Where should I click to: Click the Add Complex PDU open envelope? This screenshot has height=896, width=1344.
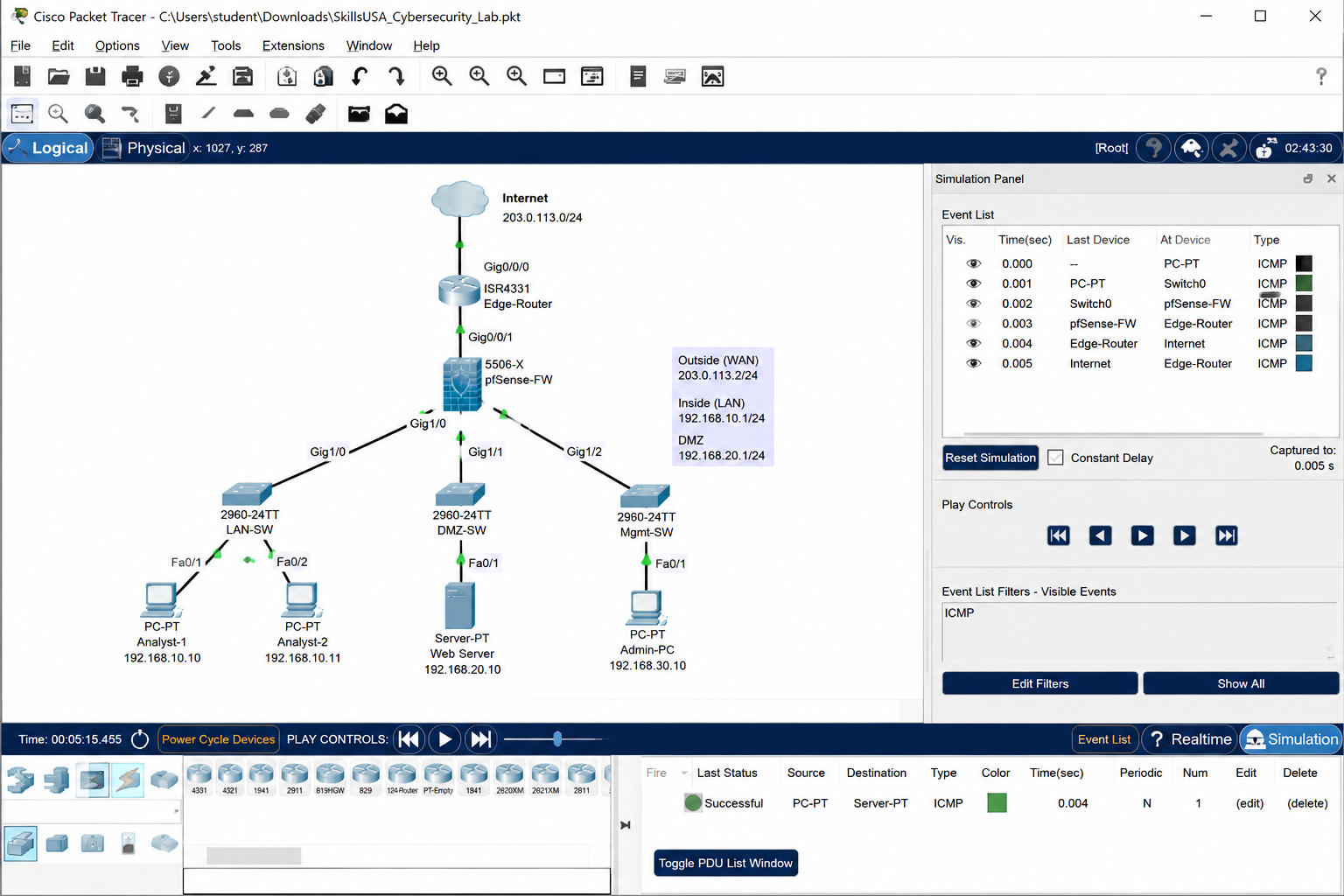396,114
